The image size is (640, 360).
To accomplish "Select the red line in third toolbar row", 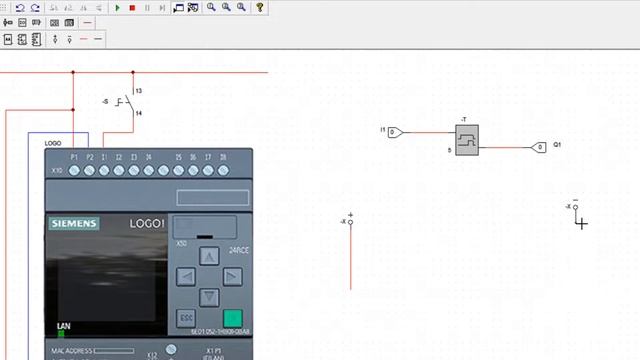I will click(x=84, y=39).
